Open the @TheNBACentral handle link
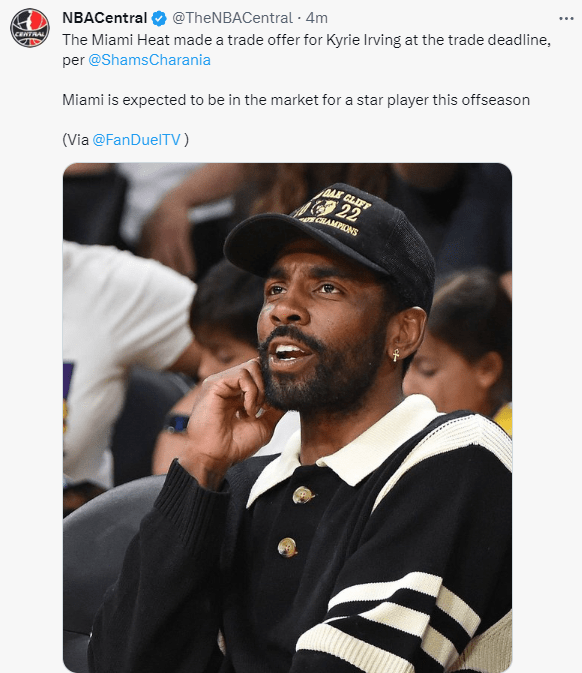Screen dimensions: 582x673 [x=232, y=18]
